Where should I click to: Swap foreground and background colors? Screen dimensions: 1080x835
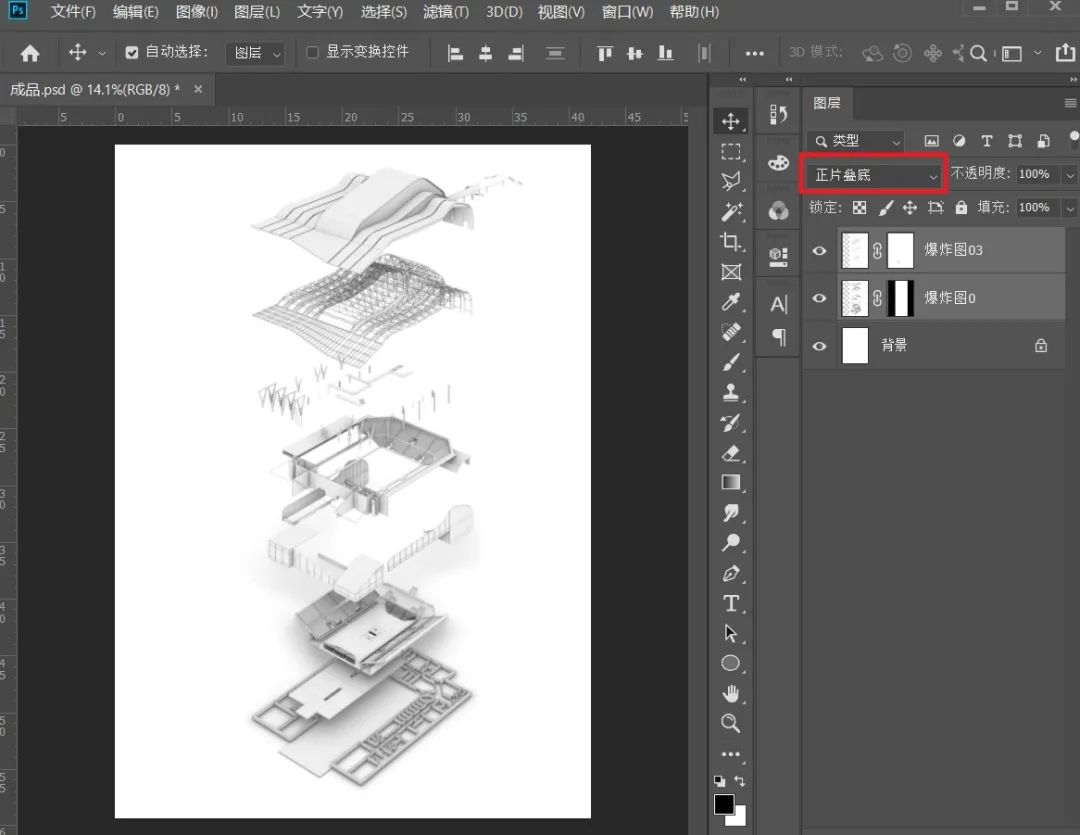point(740,781)
